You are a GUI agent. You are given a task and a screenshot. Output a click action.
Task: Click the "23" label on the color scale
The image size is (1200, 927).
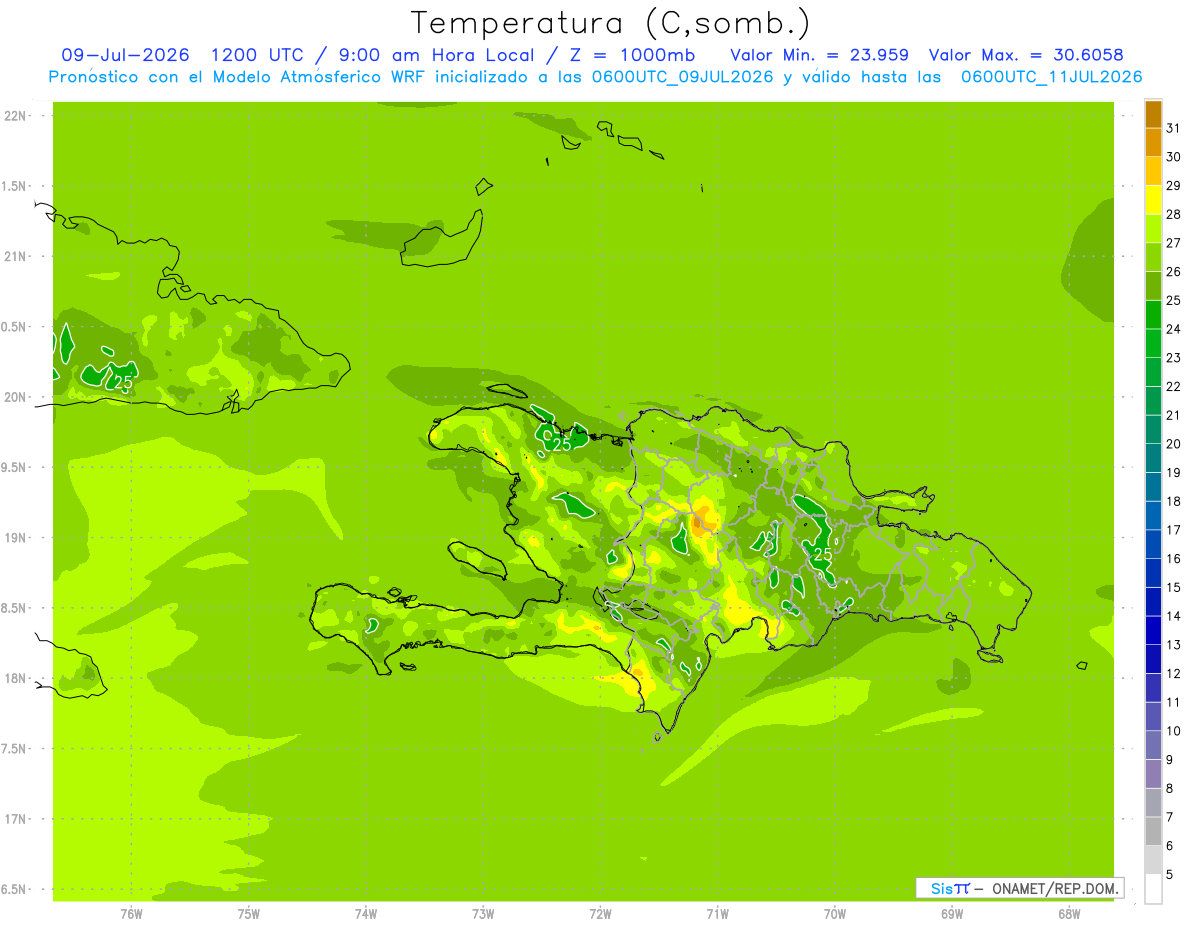tap(1173, 358)
